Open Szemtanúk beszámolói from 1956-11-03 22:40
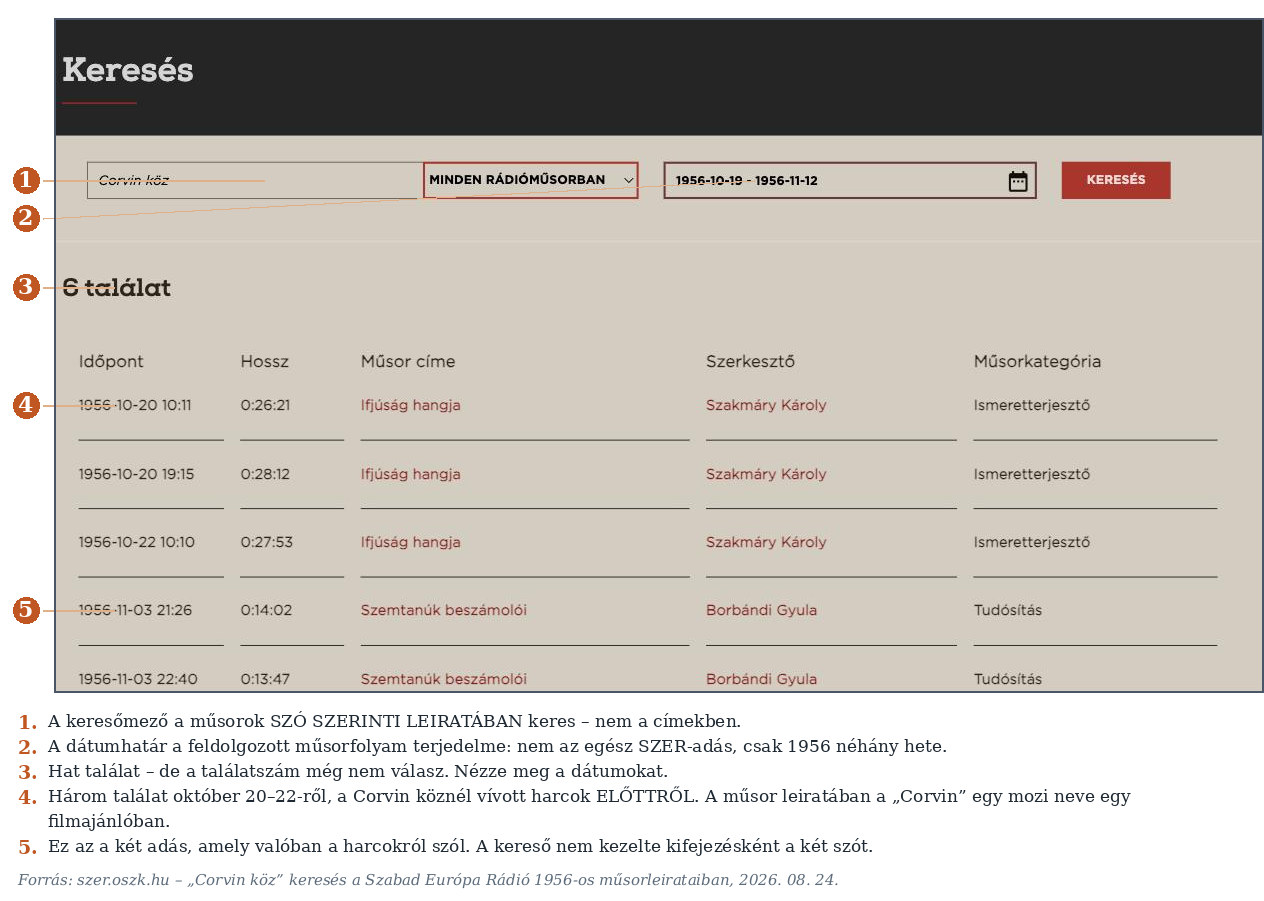Viewport: 1264px width, 901px height. (x=444, y=679)
